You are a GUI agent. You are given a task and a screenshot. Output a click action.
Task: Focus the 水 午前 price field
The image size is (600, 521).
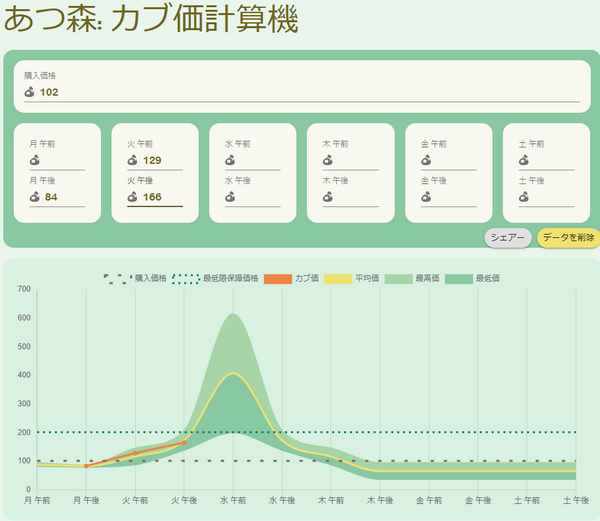(253, 161)
